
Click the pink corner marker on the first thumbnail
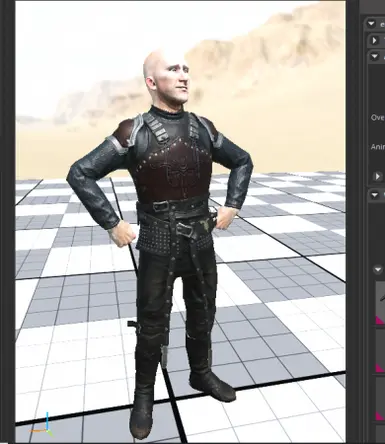[379, 321]
